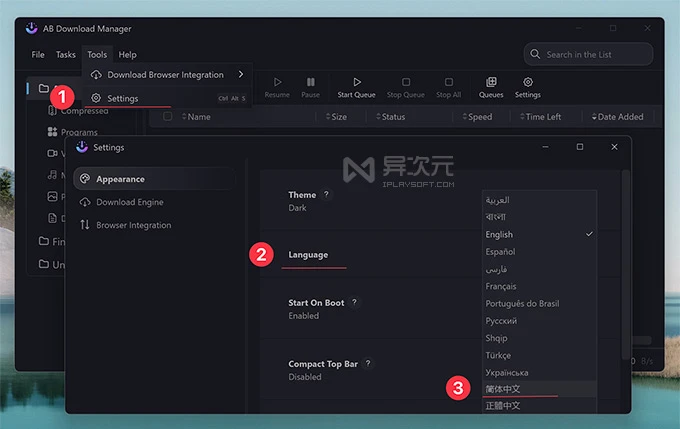The image size is (680, 429).
Task: Select the Bengali language option
Action: click(539, 217)
